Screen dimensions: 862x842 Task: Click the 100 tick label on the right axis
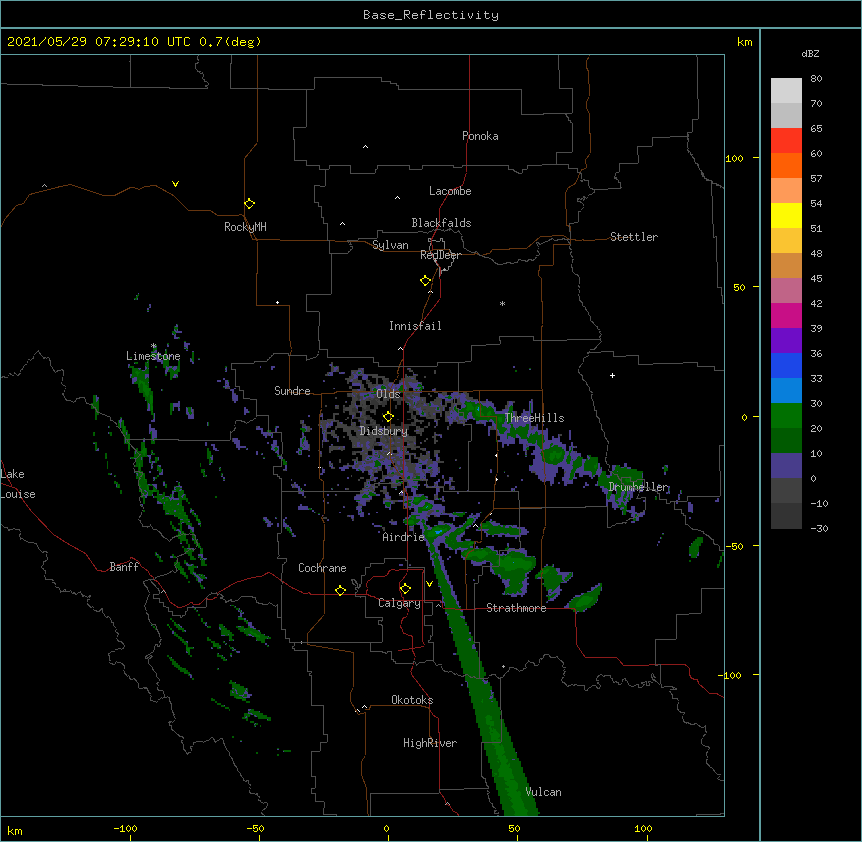pyautogui.click(x=734, y=158)
